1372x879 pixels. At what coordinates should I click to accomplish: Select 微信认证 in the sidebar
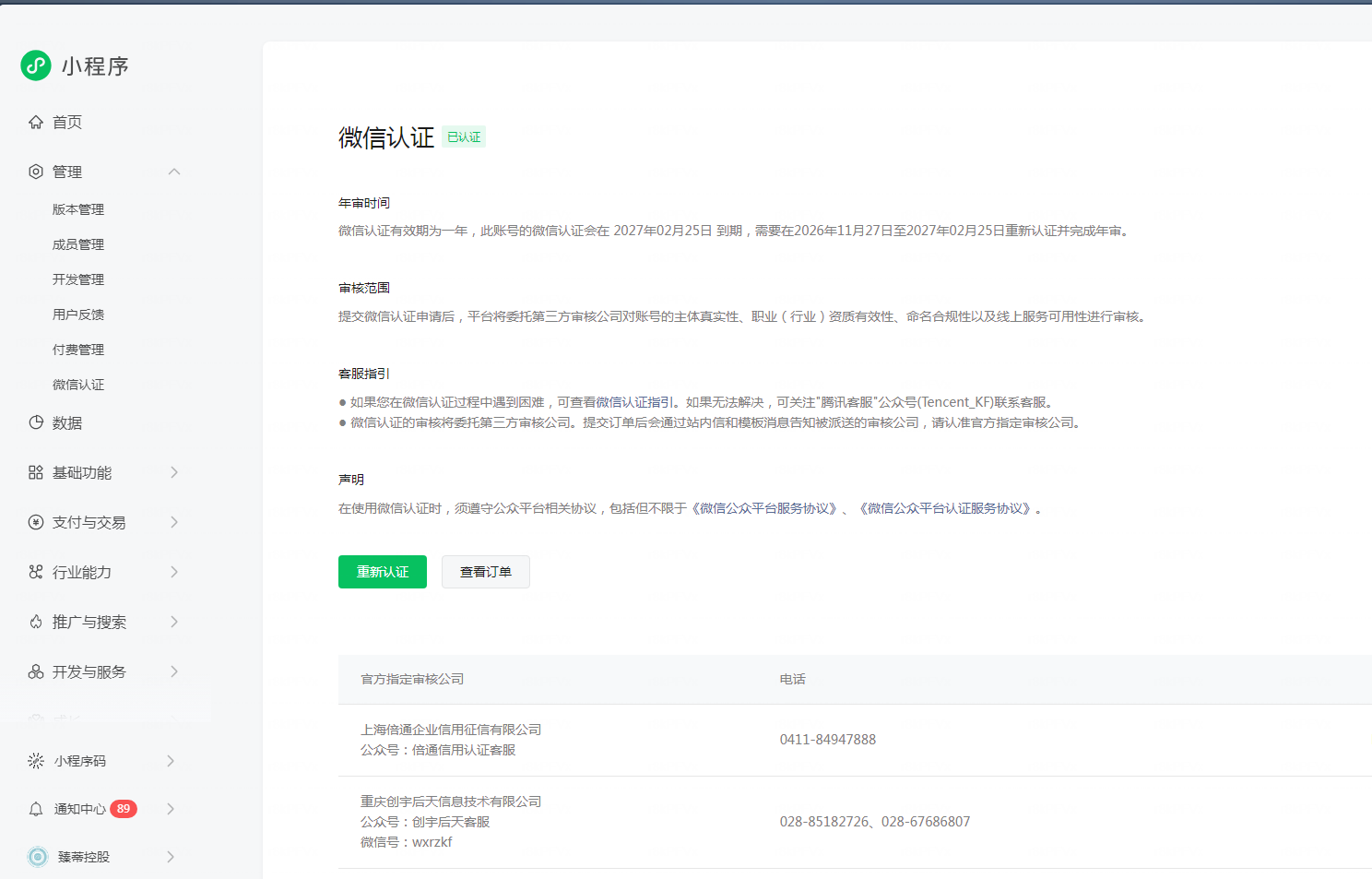pos(78,385)
